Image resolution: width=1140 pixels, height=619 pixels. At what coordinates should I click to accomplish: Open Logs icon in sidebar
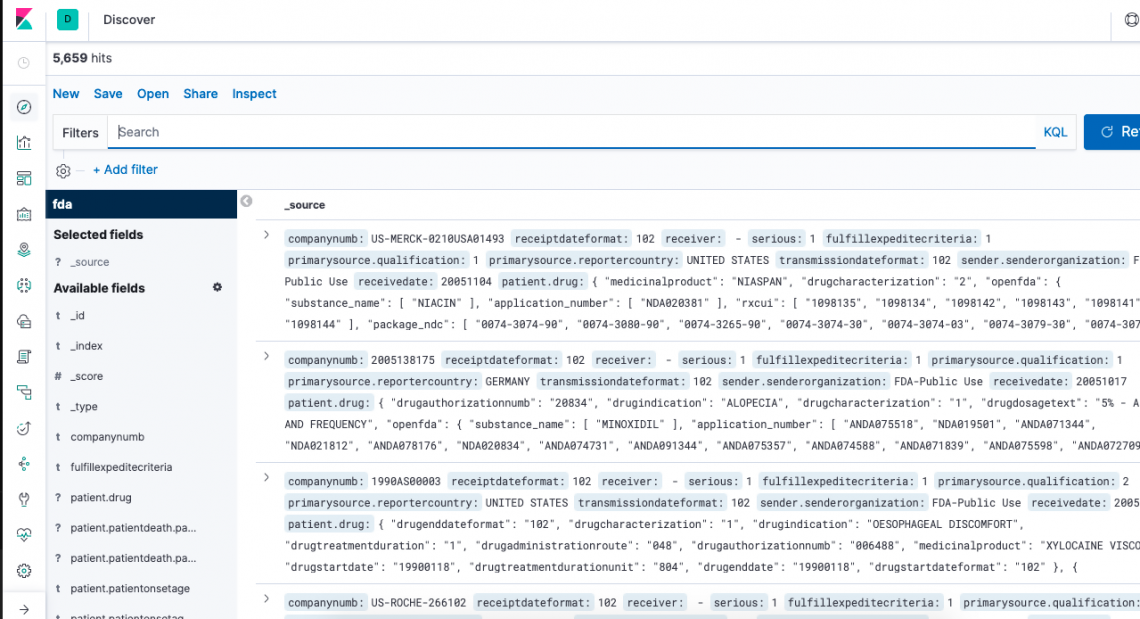pos(24,356)
